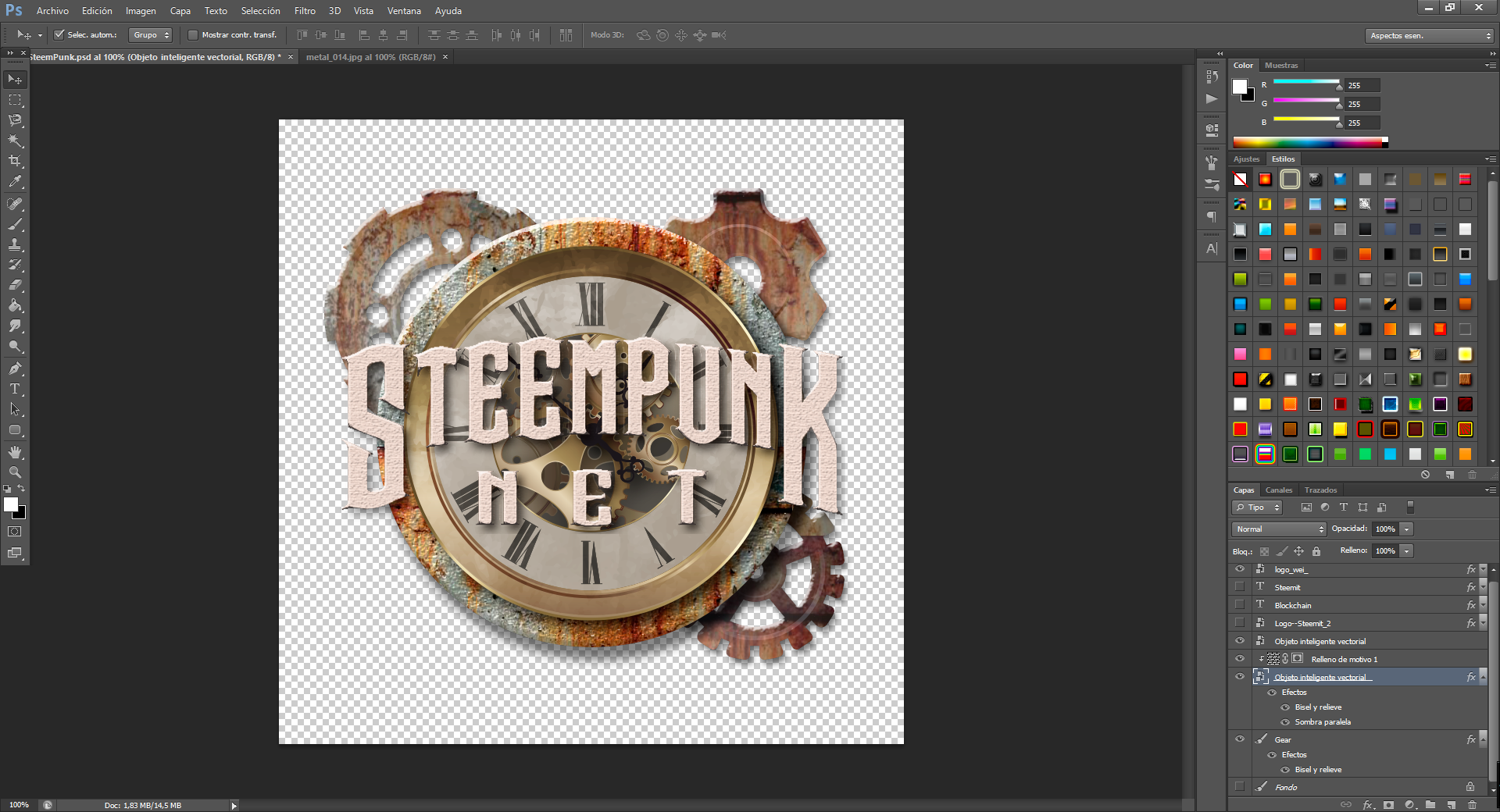Image resolution: width=1500 pixels, height=812 pixels.
Task: Open the Capa menu
Action: (180, 11)
